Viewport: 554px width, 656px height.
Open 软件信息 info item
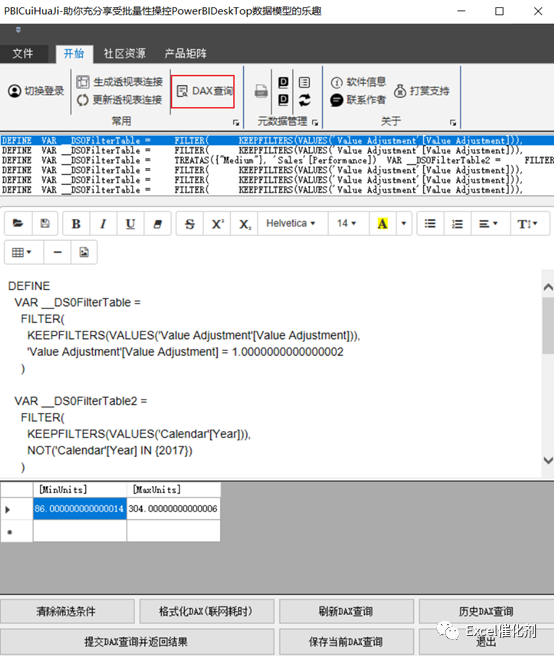(358, 82)
